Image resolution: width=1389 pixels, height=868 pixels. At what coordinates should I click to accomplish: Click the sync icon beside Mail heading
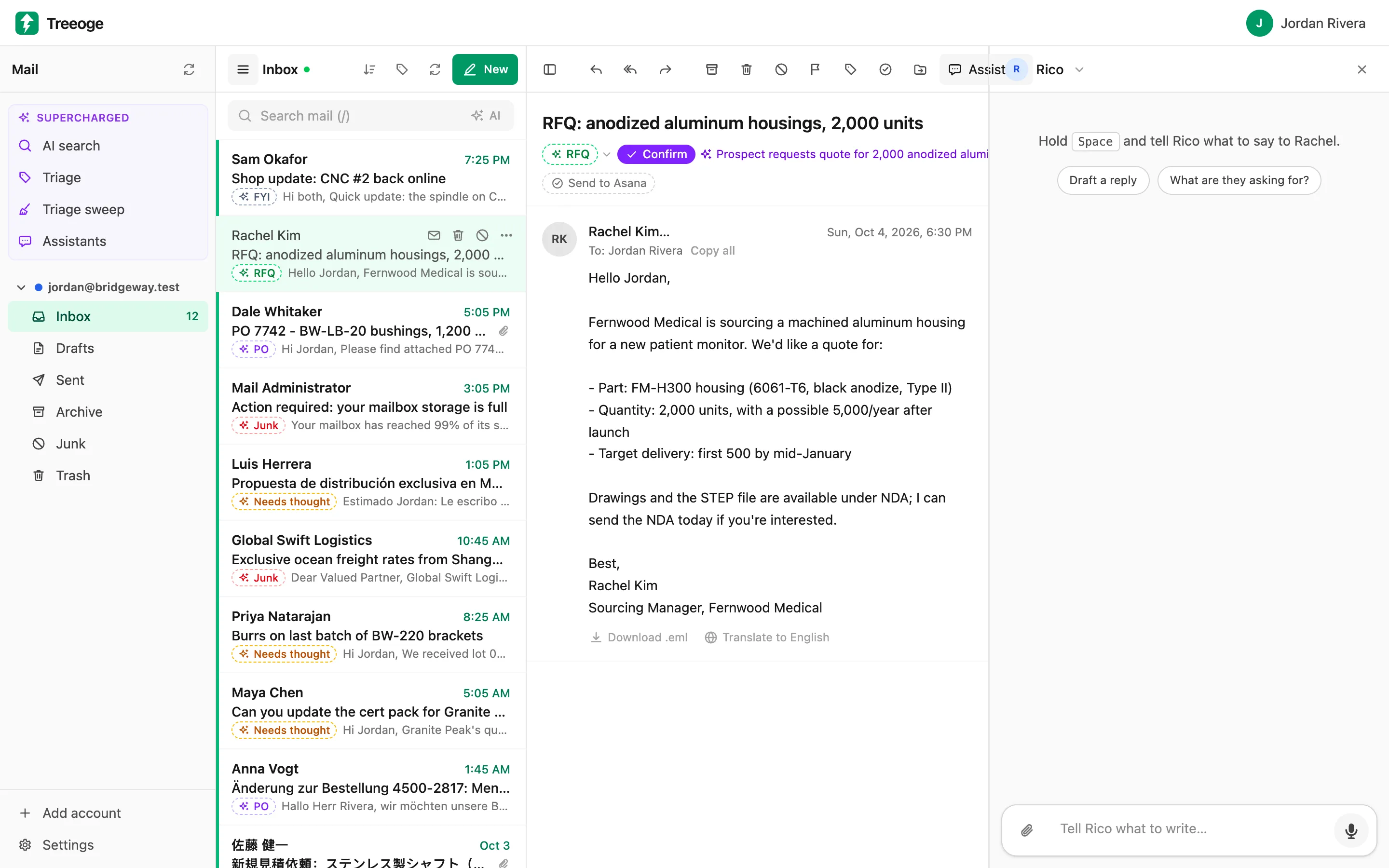(189, 69)
